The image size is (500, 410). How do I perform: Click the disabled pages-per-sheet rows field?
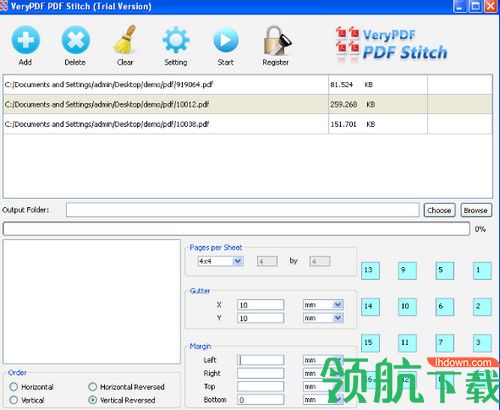pyautogui.click(x=320, y=261)
